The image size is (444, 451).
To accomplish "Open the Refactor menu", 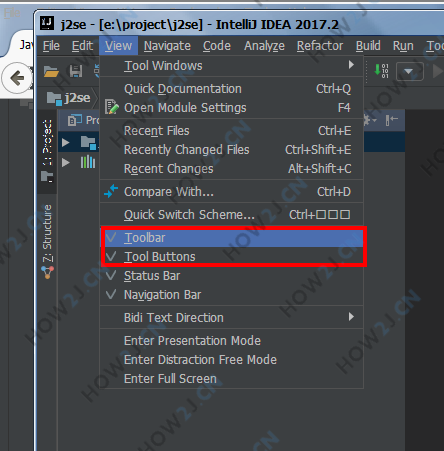I will pyautogui.click(x=320, y=46).
